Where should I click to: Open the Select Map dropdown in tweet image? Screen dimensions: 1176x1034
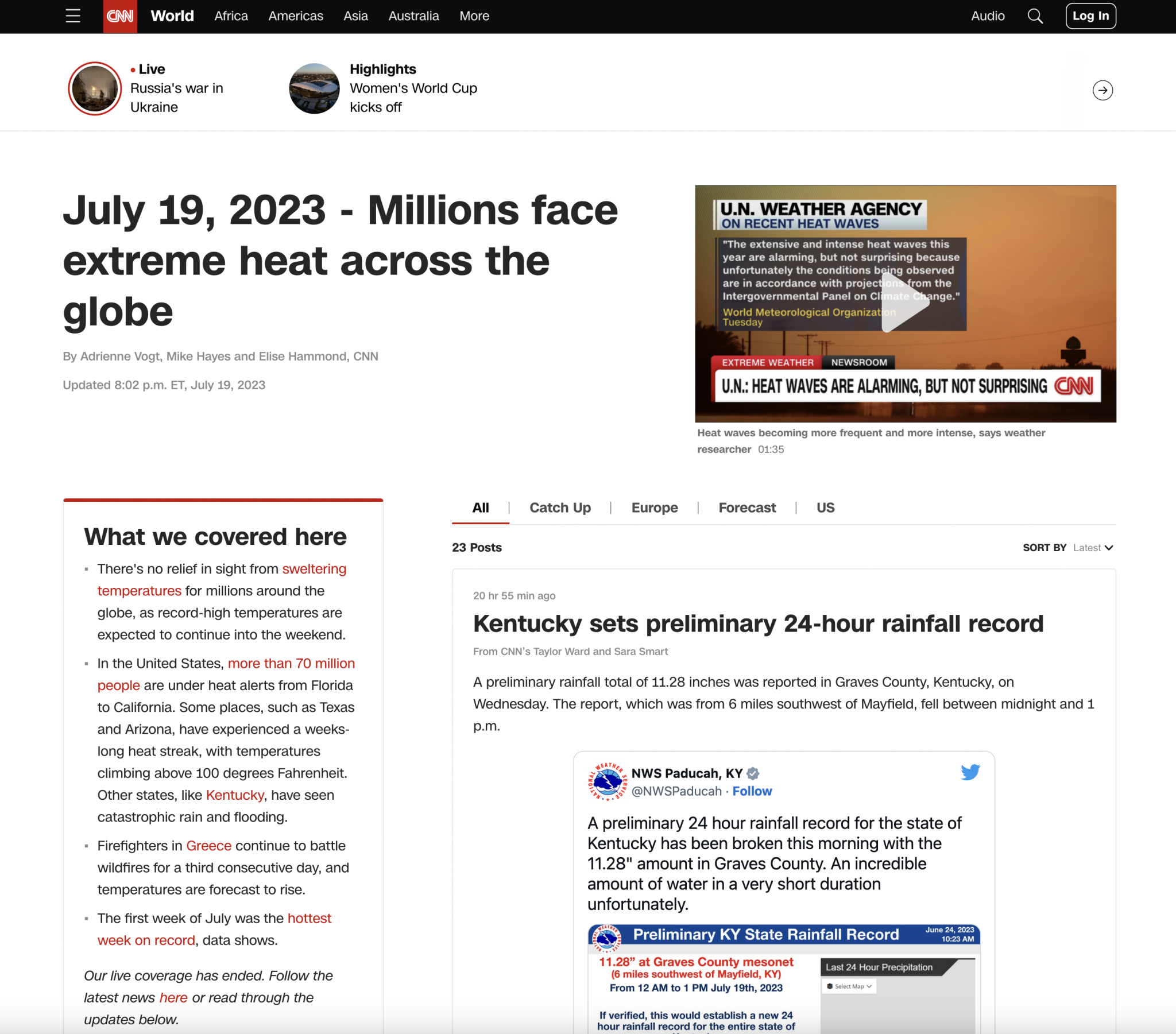point(849,986)
